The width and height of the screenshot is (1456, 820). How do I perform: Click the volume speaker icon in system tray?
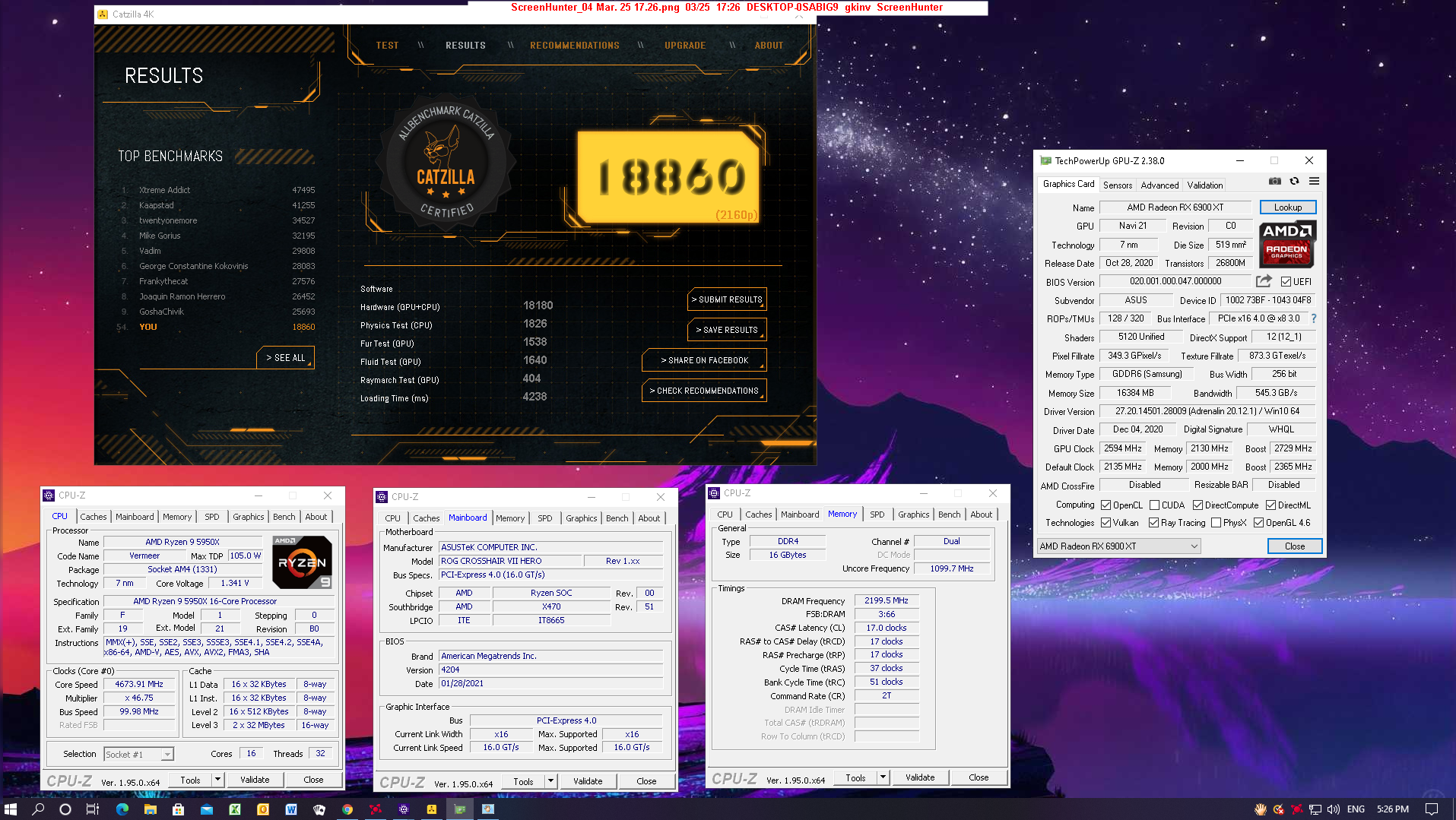pos(1333,809)
